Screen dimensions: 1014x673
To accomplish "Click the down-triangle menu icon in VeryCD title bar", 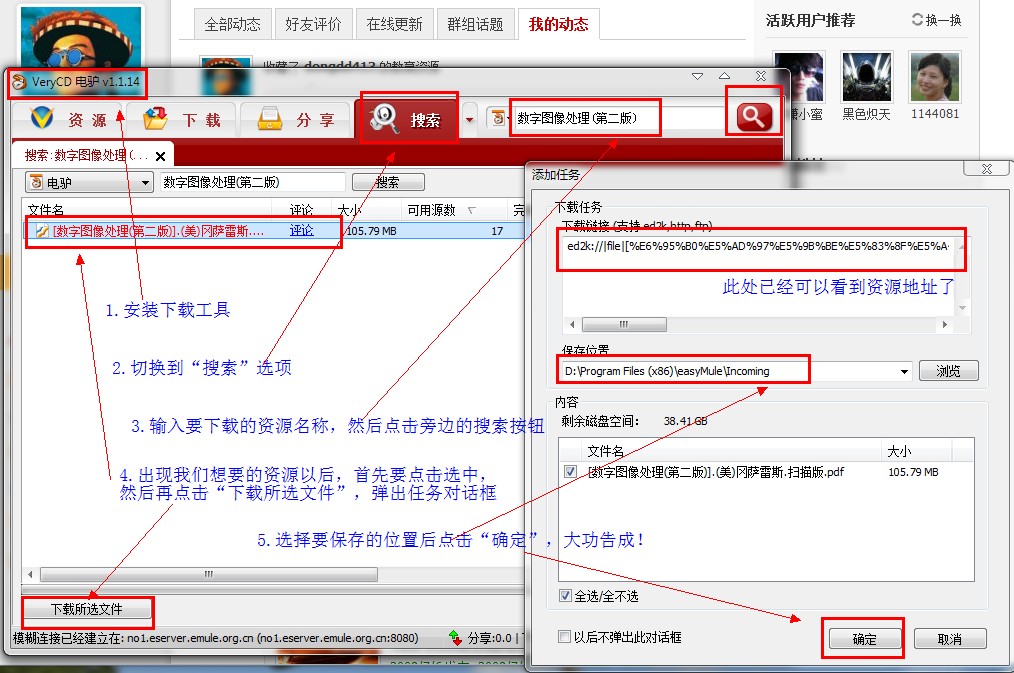I will (x=697, y=76).
